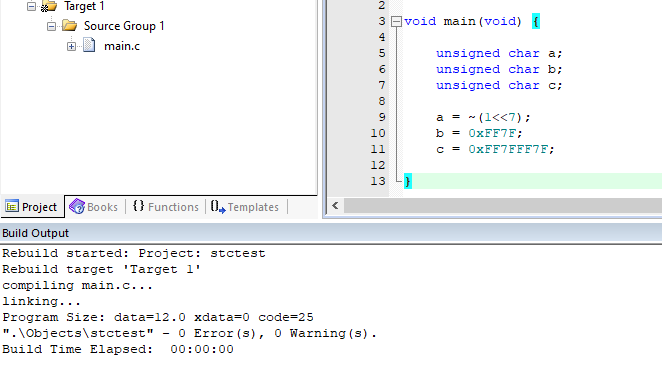
Task: Click "Rebuild target 'Target 1'" output line
Action: [x=101, y=269]
